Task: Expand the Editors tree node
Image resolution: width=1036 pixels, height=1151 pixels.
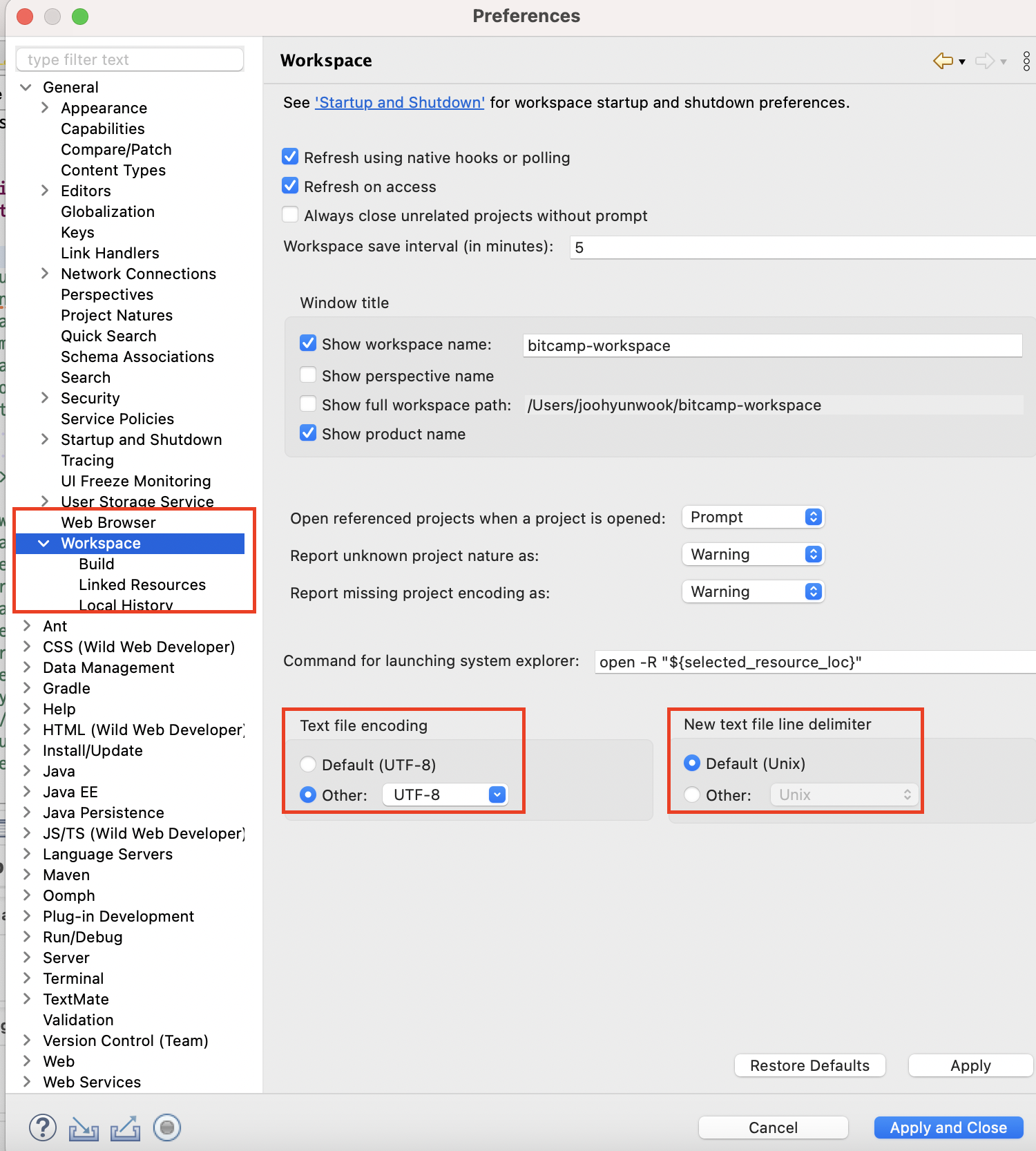Action: [45, 191]
